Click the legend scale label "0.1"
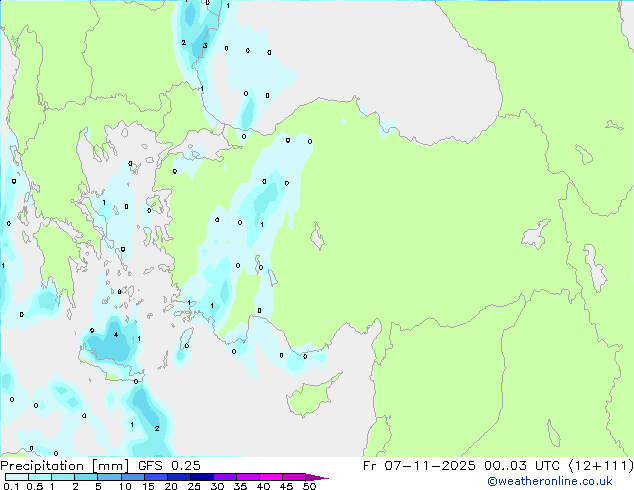The image size is (634, 490). tap(11, 486)
